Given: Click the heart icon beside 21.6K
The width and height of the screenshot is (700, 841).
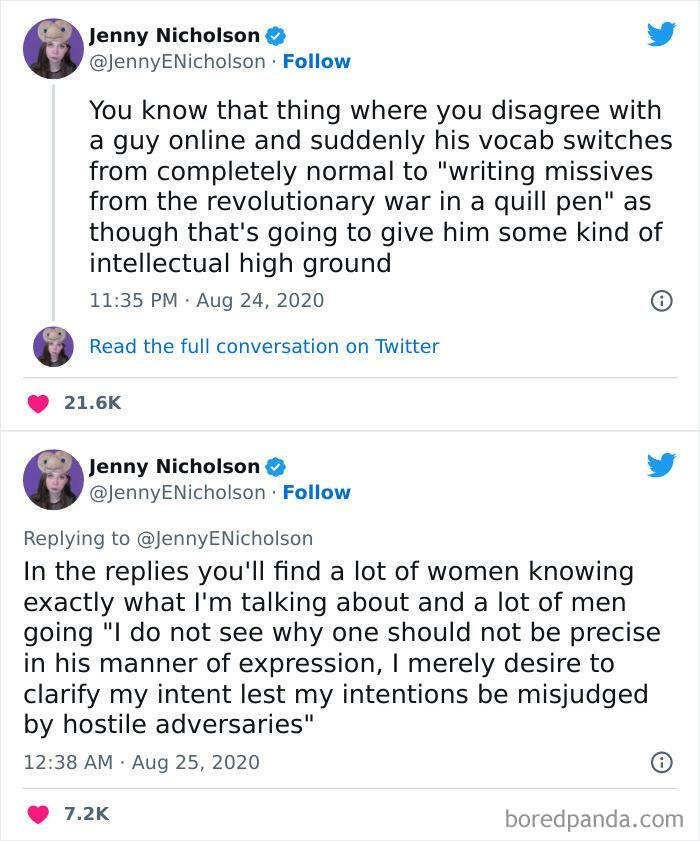Looking at the screenshot, I should click(39, 403).
